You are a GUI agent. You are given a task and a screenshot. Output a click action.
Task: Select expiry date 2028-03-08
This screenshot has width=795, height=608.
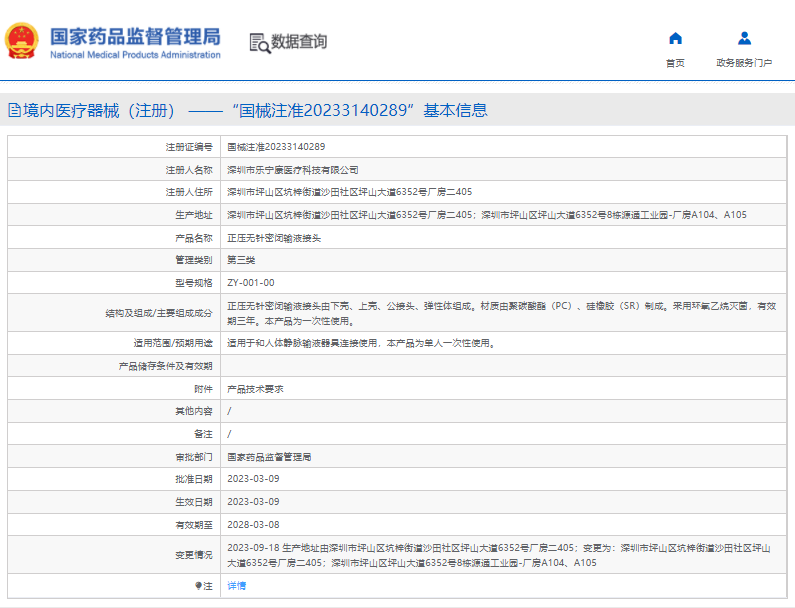click(253, 525)
